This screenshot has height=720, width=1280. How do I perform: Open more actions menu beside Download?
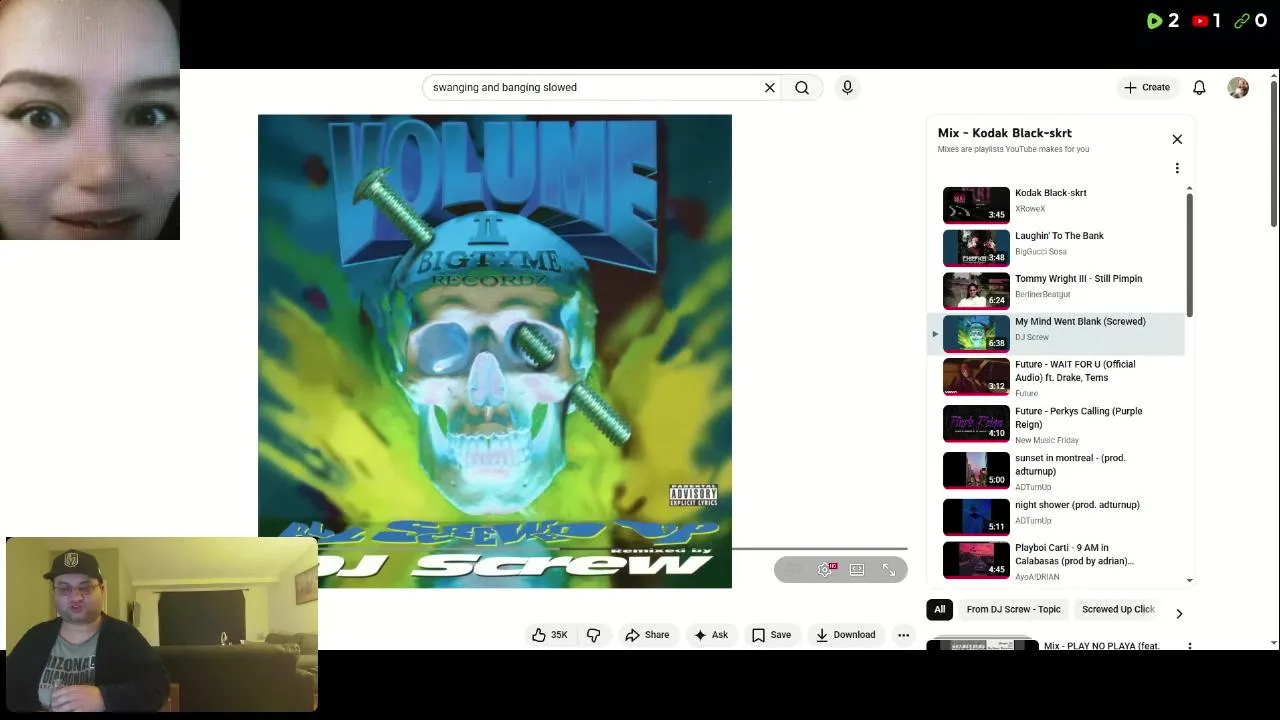(903, 635)
